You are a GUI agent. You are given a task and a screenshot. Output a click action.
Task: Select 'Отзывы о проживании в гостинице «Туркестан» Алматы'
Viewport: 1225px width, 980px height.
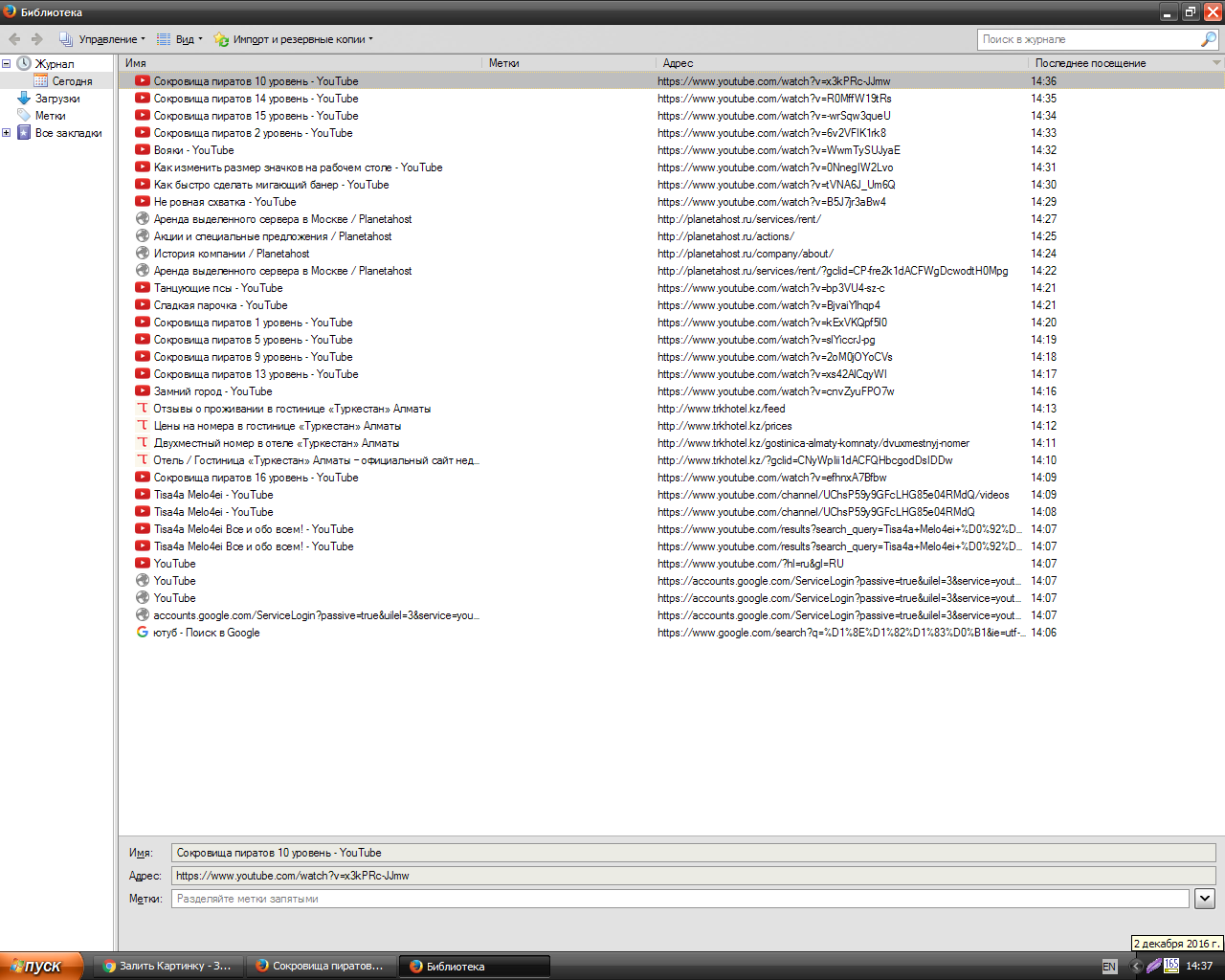tap(672, 409)
